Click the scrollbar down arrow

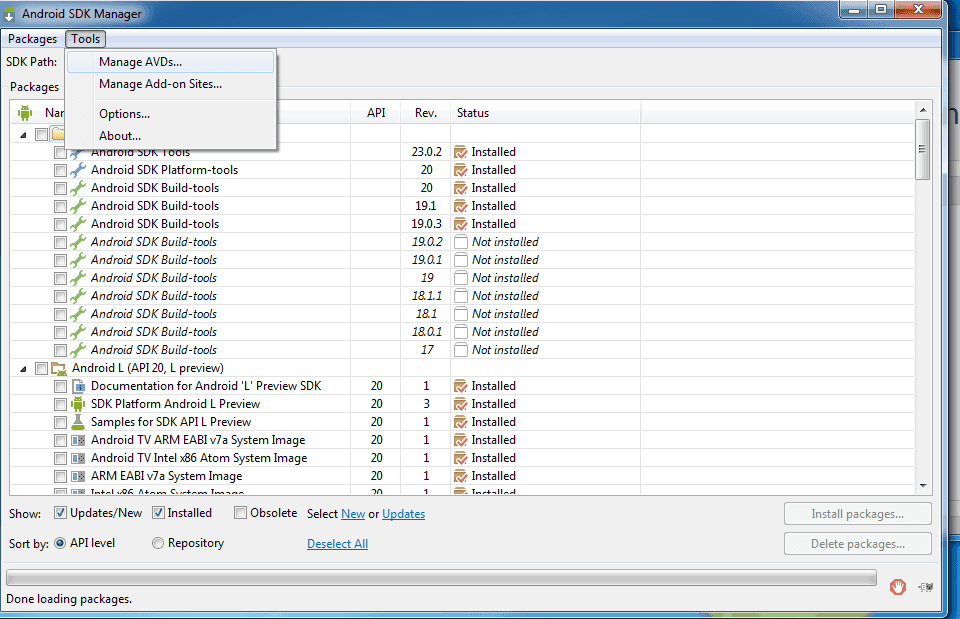[x=923, y=486]
